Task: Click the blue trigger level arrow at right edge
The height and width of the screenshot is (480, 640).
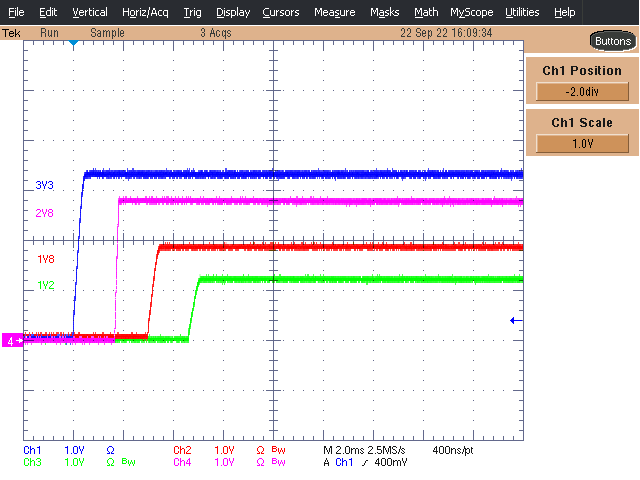Action: pyautogui.click(x=516, y=320)
